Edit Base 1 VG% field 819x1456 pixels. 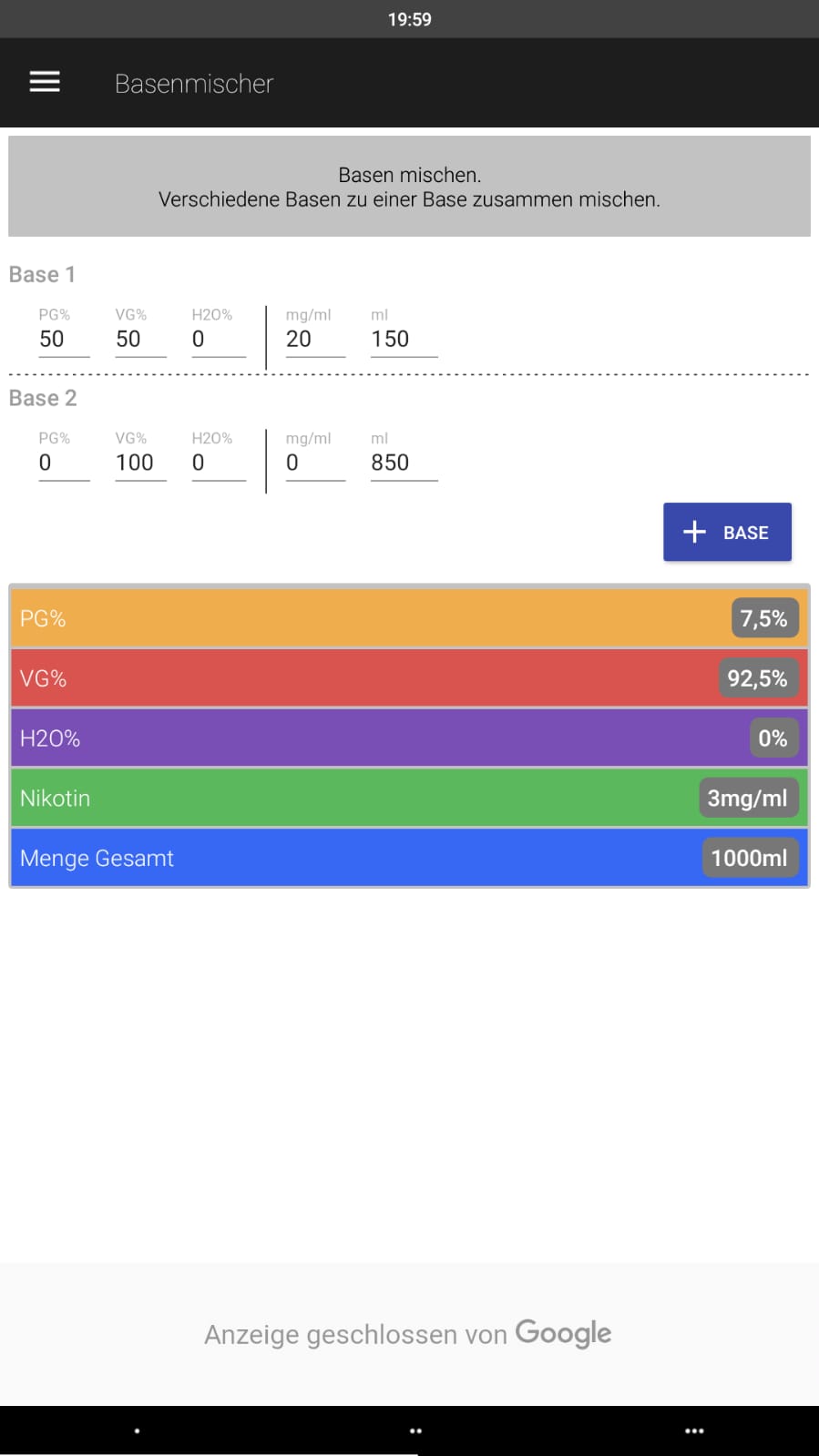coord(140,340)
